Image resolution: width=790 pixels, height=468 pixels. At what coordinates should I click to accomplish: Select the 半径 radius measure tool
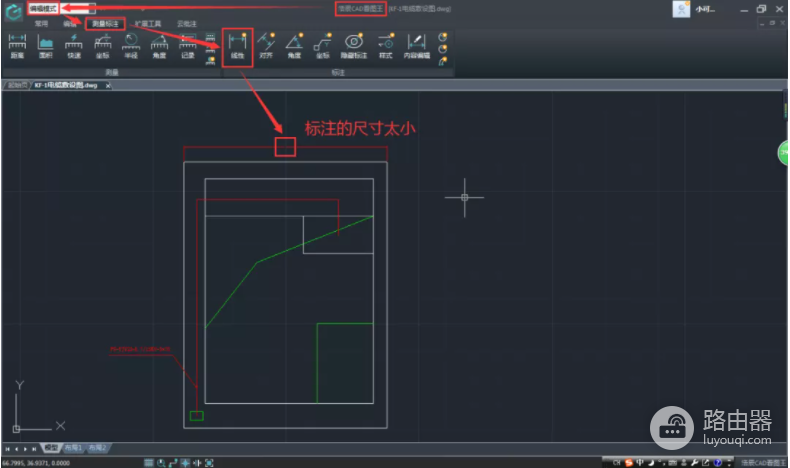(131, 46)
